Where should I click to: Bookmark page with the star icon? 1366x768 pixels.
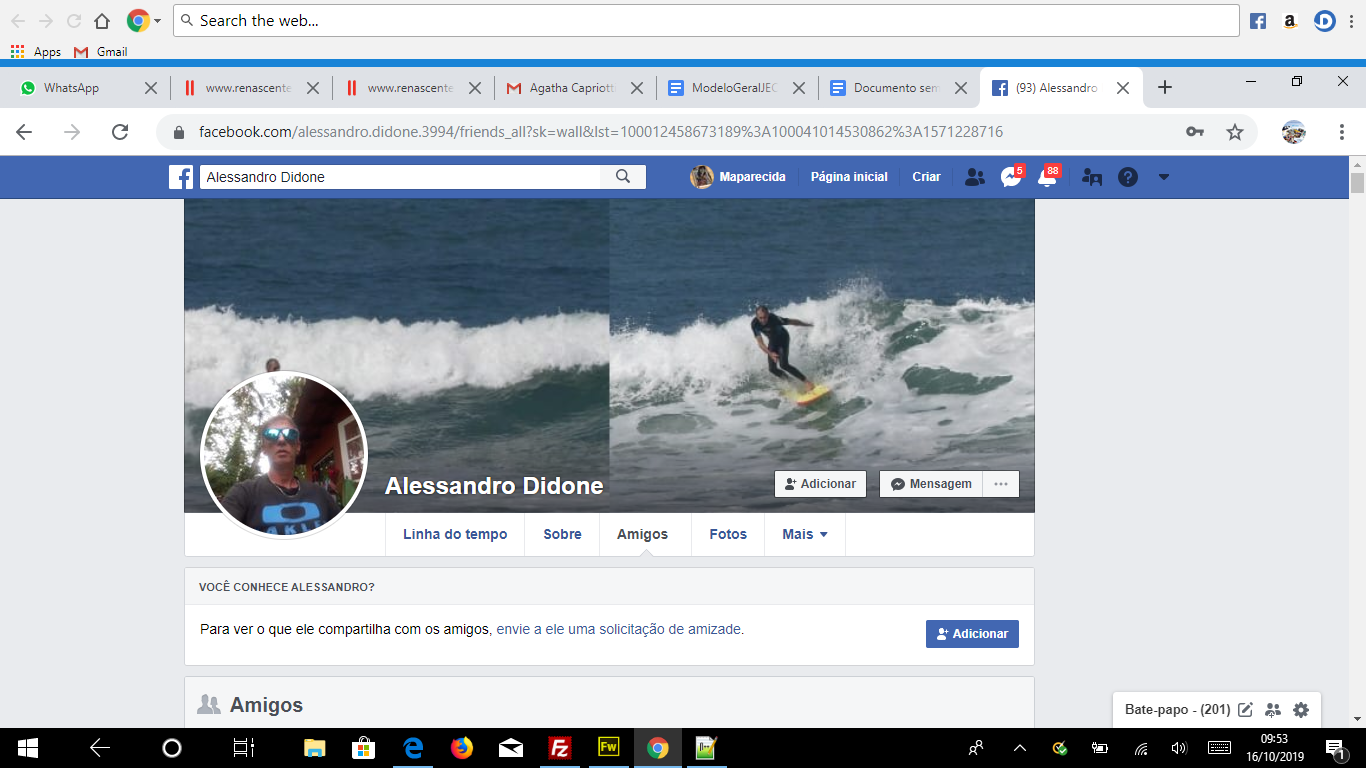coord(1235,132)
